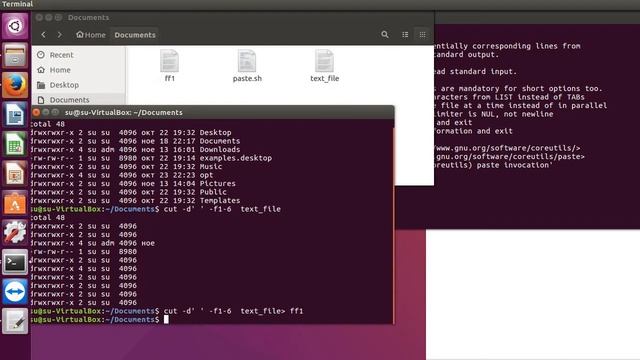Go forward in the Documents file manager

(x=60, y=35)
